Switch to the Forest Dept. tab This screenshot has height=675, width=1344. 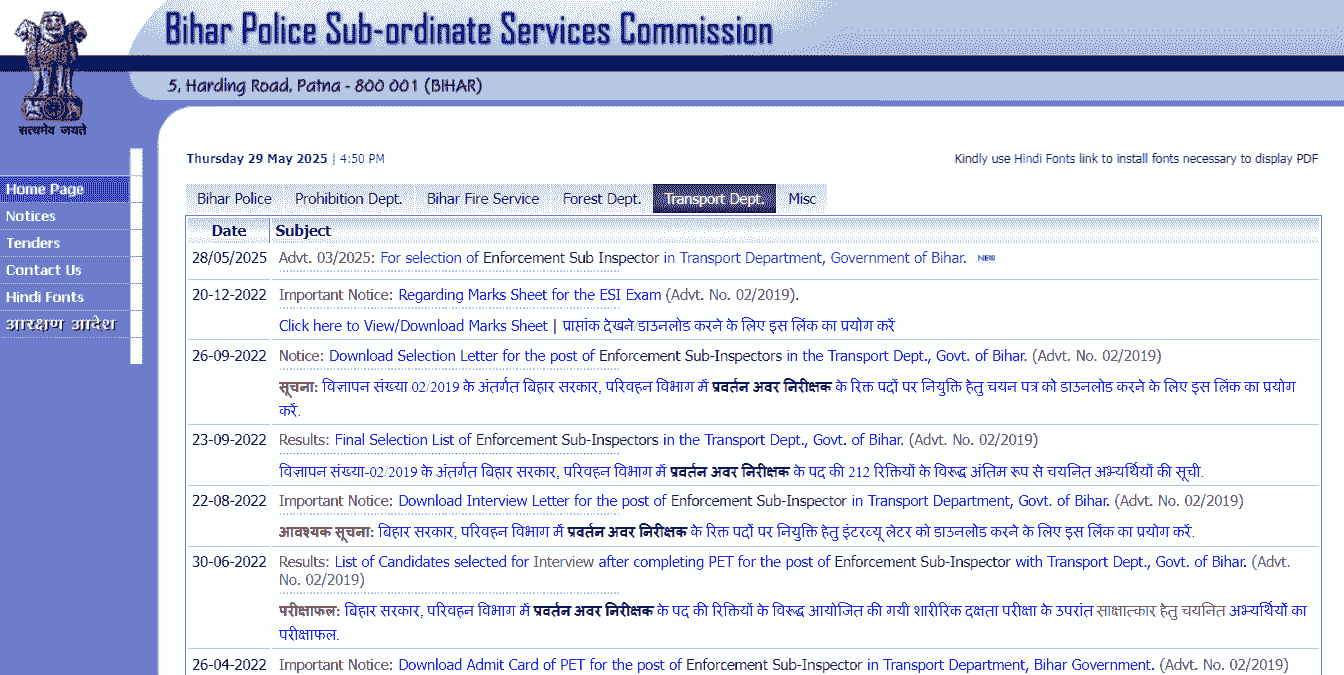click(x=602, y=199)
